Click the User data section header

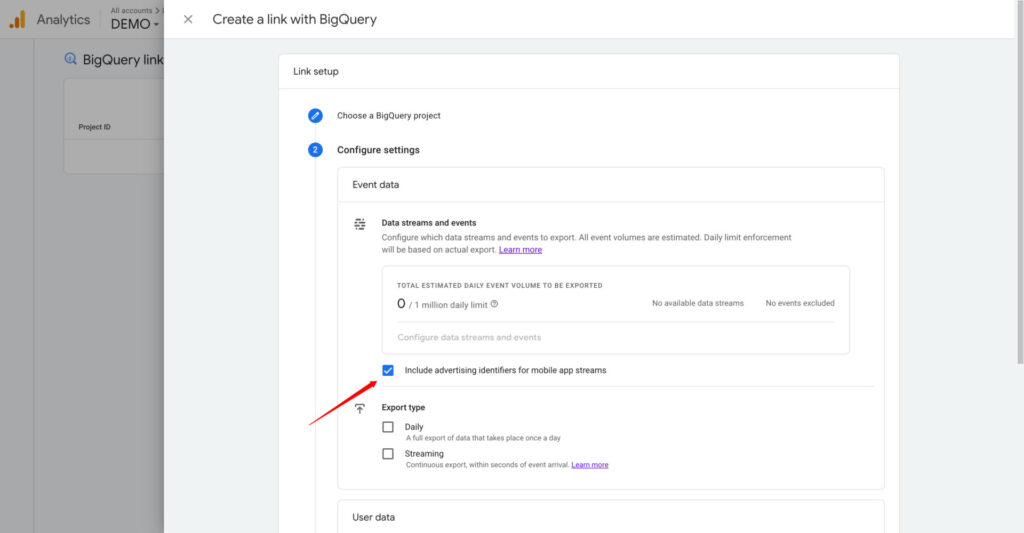pyautogui.click(x=373, y=517)
